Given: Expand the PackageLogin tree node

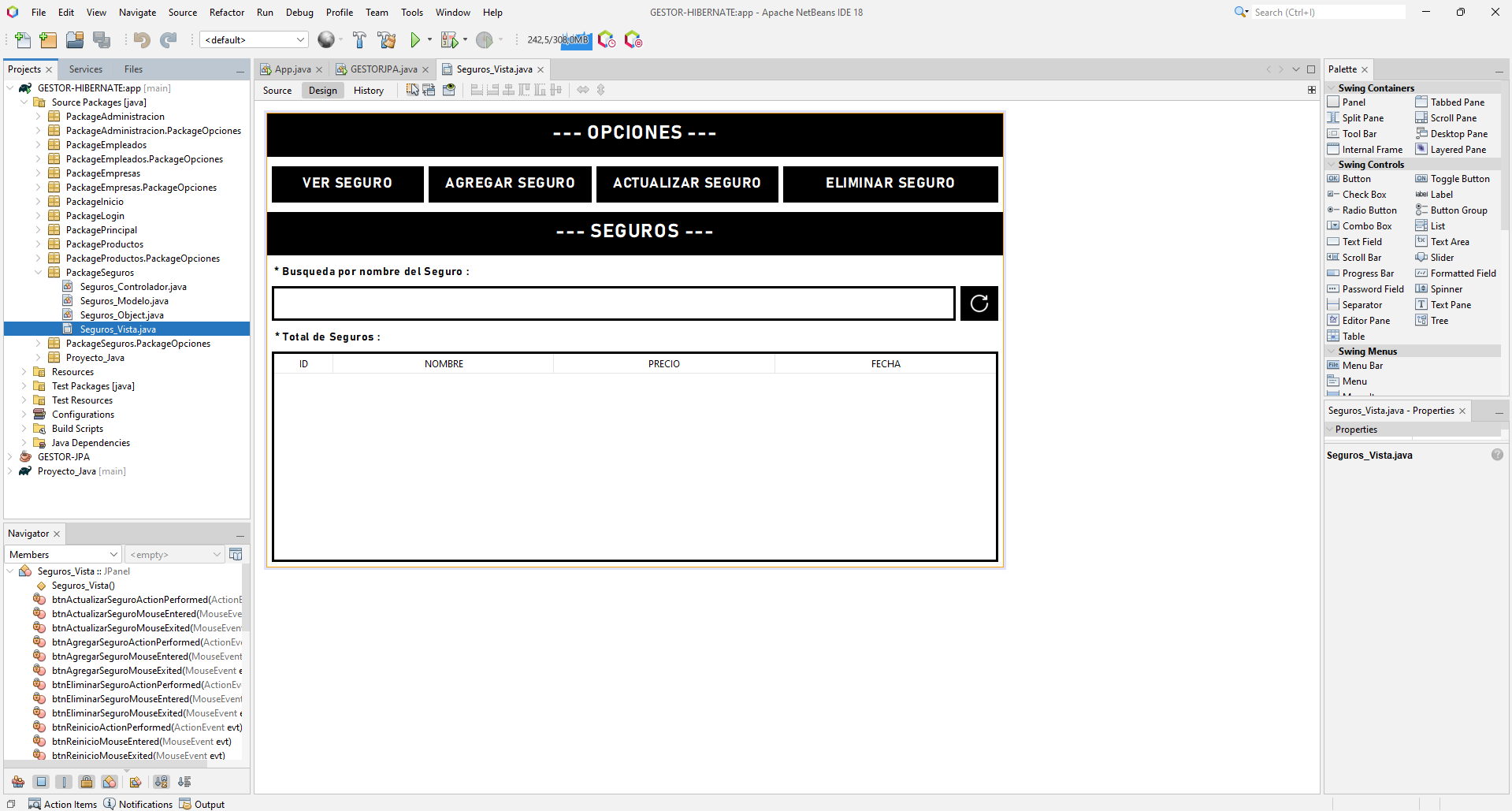Looking at the screenshot, I should click(x=38, y=216).
